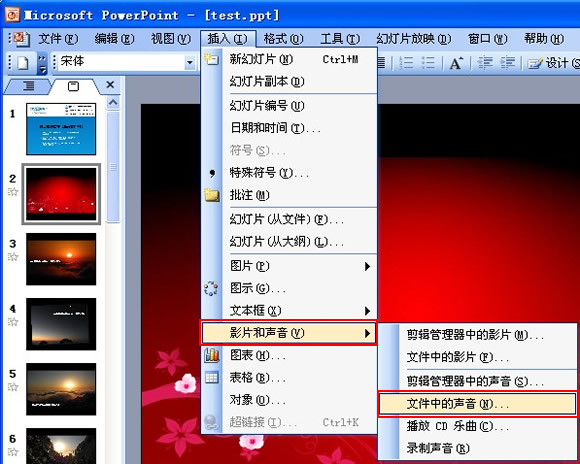Select 剪辑管理器中的声音 submenu item
Viewport: 580px width, 464px height.
coord(478,381)
